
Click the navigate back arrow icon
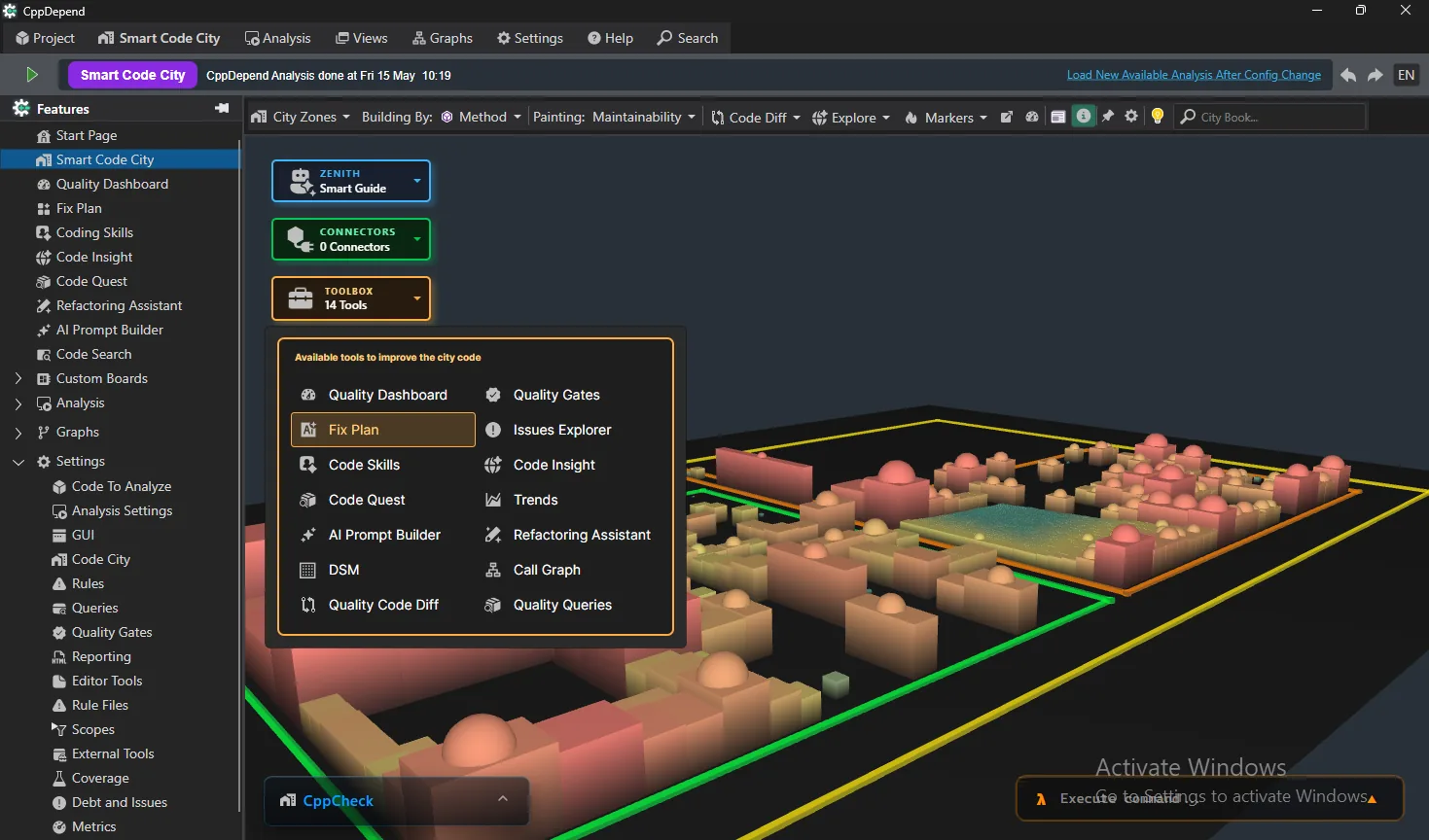click(1348, 75)
